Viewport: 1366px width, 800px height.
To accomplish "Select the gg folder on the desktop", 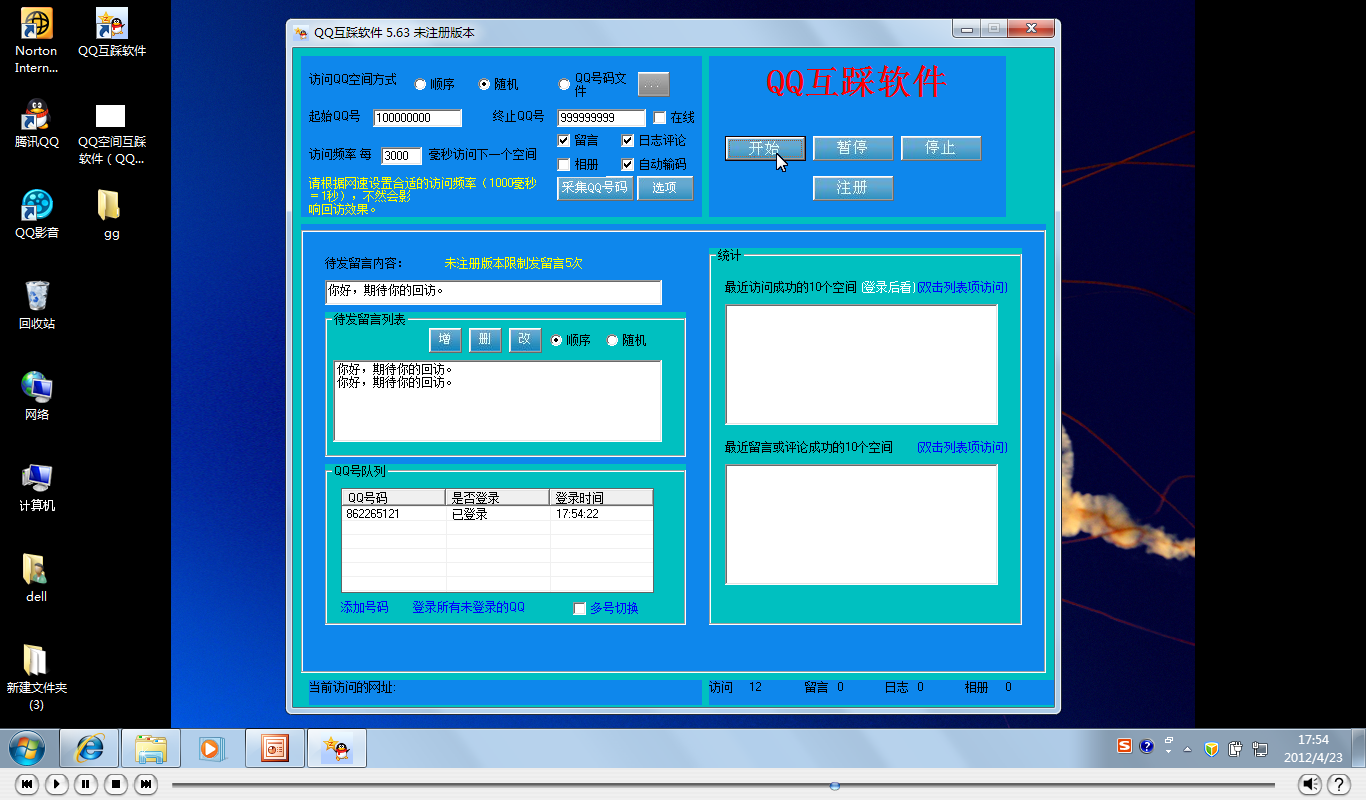I will (x=111, y=215).
